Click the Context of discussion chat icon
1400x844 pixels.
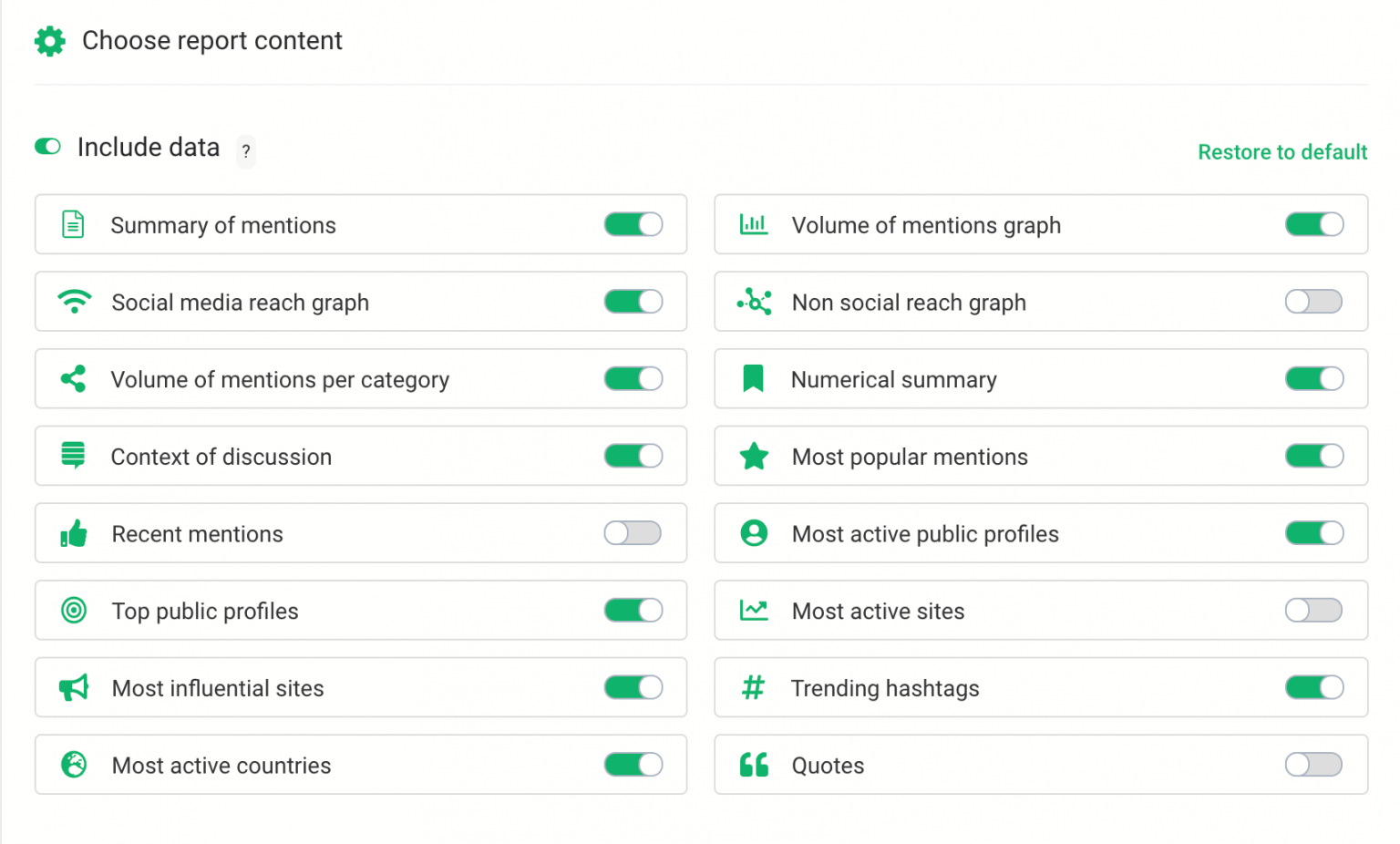(x=74, y=456)
